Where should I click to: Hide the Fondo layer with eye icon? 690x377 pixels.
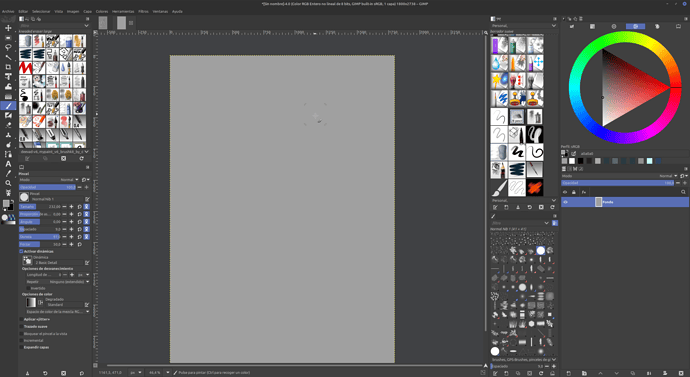pos(565,202)
